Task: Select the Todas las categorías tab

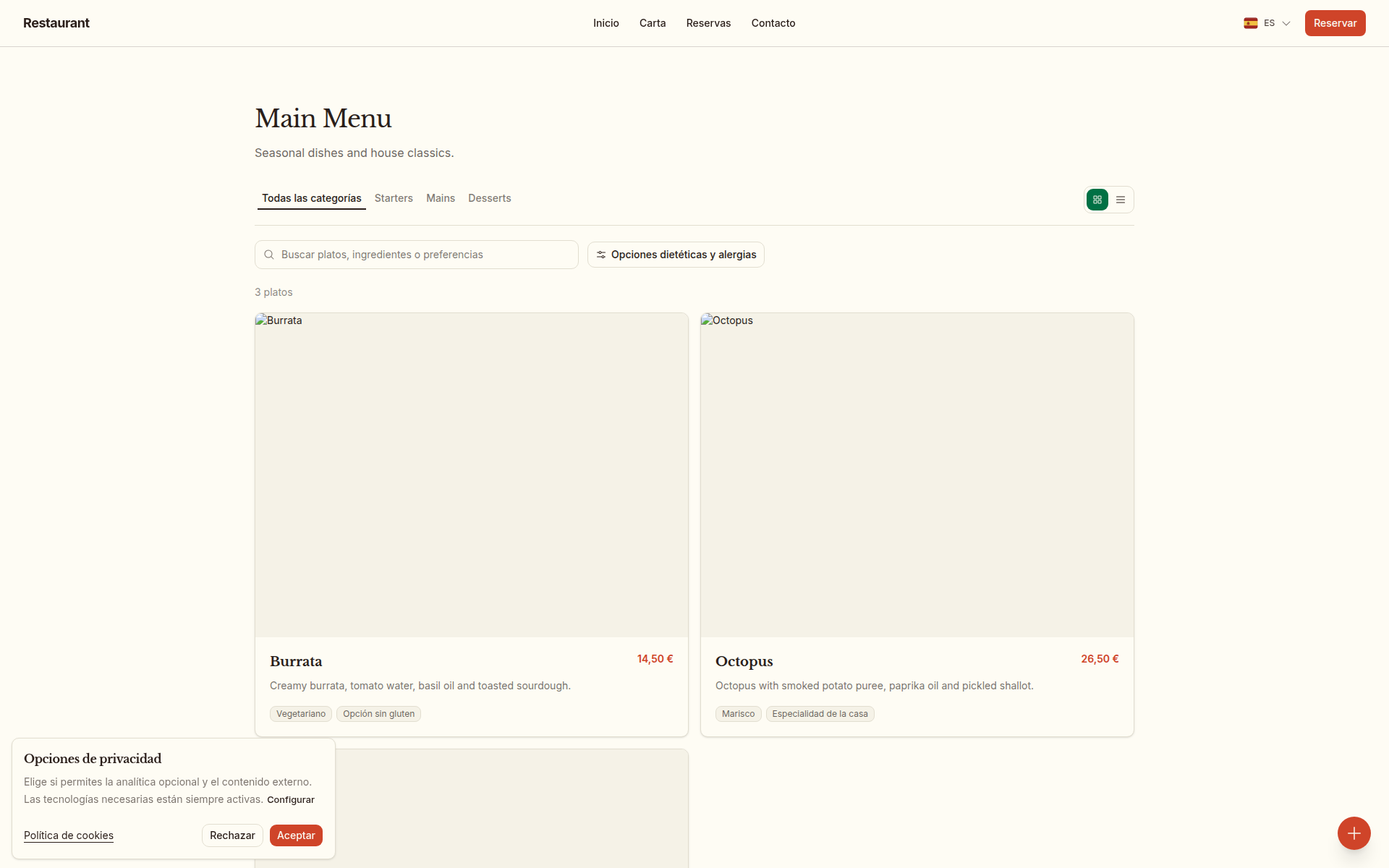Action: point(312,198)
